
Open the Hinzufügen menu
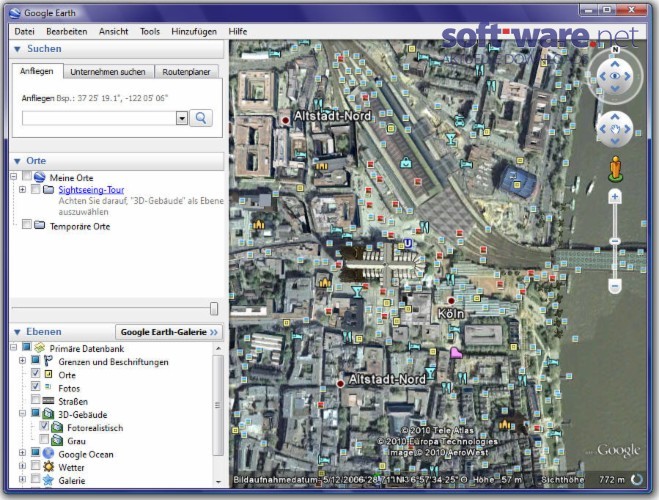(194, 32)
